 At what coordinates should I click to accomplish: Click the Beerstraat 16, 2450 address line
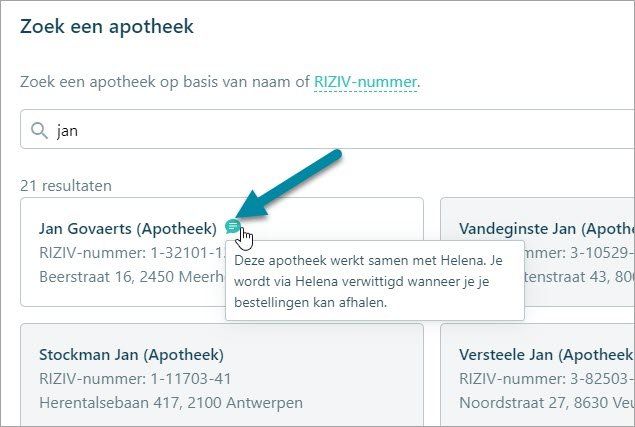pyautogui.click(x=132, y=277)
